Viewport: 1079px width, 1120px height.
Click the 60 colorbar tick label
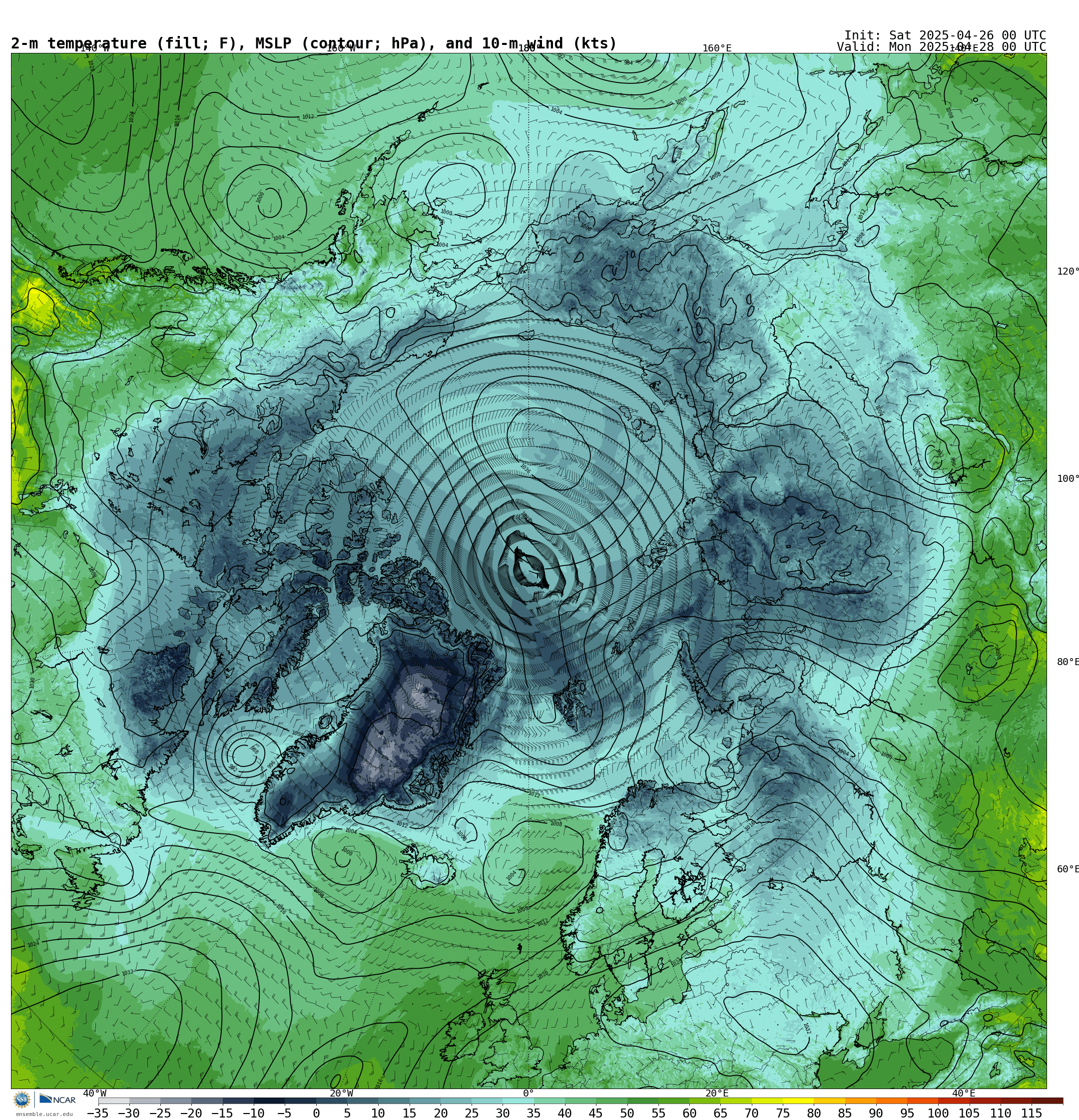coord(689,1113)
